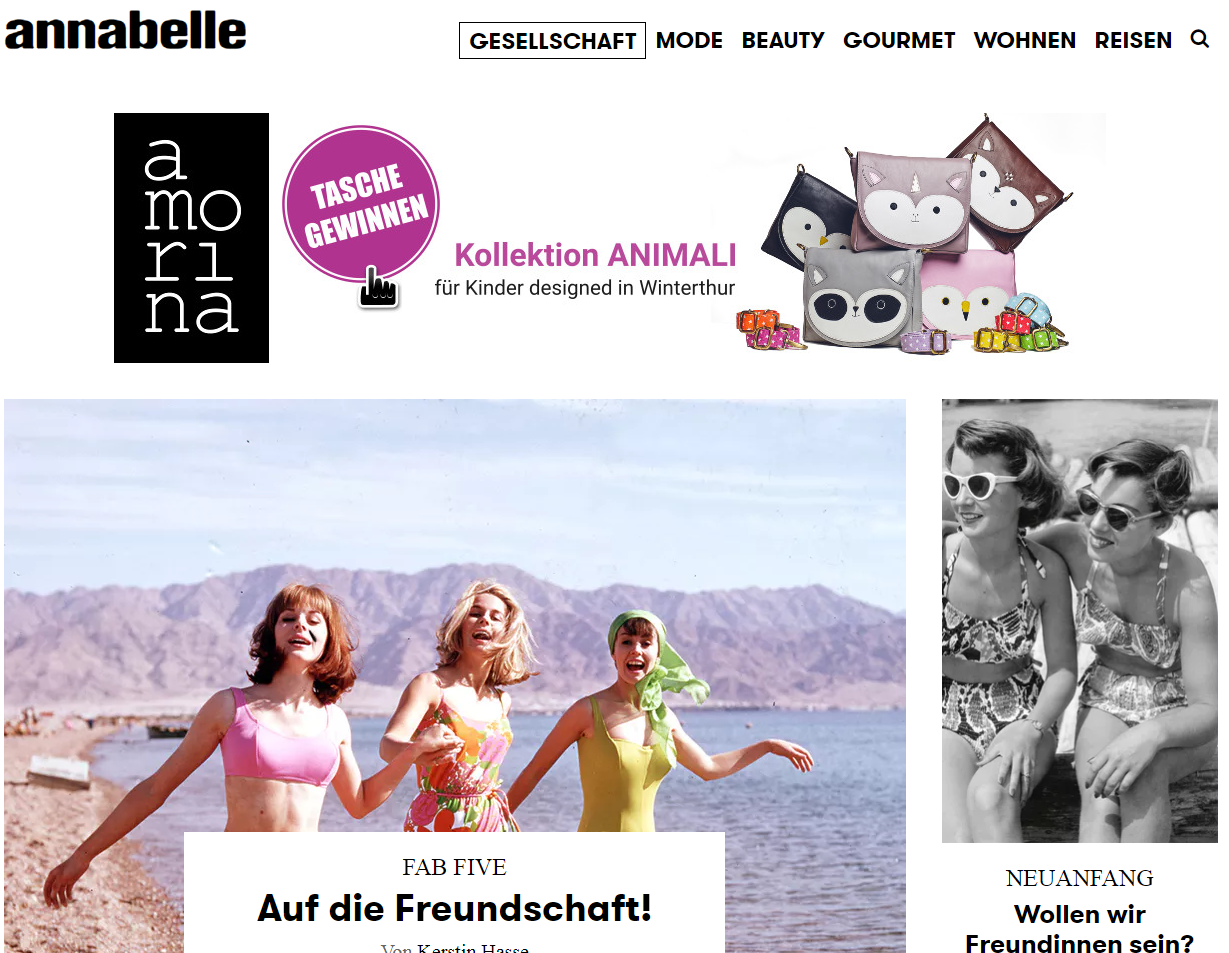The height and width of the screenshot is (953, 1229).
Task: Open the GESELLSCHAFT menu item
Action: pos(552,41)
